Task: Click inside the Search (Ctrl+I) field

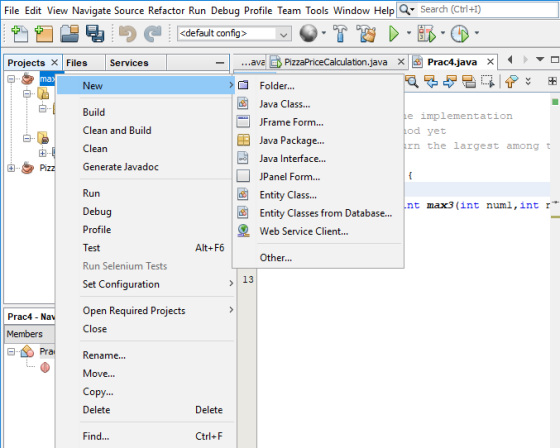Action: [x=488, y=10]
